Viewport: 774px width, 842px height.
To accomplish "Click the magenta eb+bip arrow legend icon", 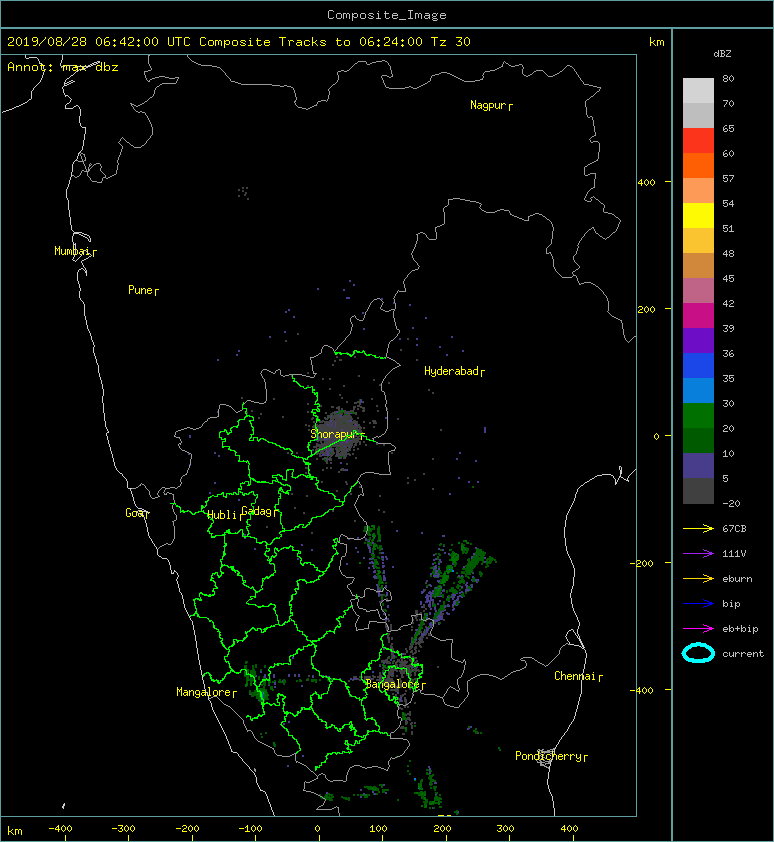I will pos(698,628).
